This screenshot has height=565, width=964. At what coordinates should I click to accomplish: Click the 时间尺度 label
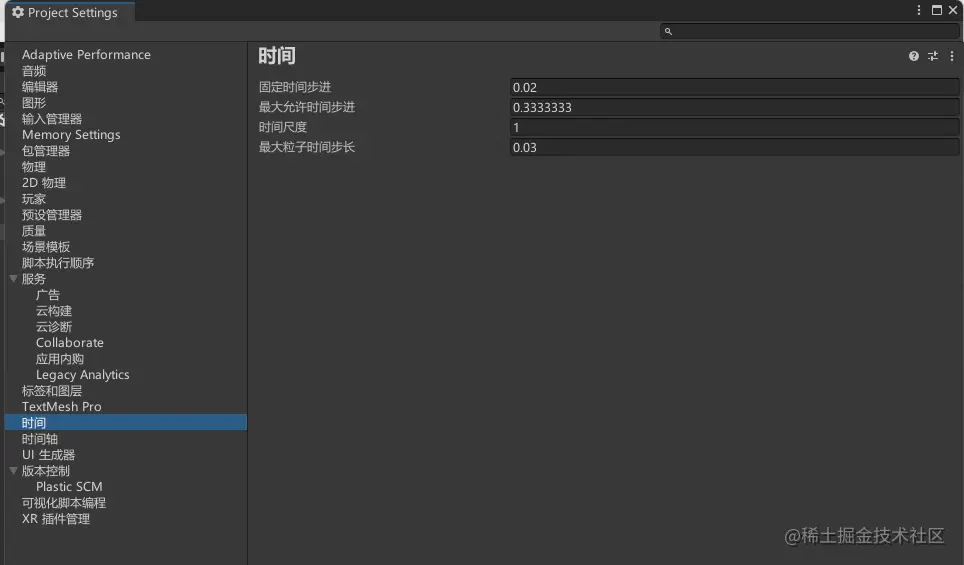pos(282,127)
